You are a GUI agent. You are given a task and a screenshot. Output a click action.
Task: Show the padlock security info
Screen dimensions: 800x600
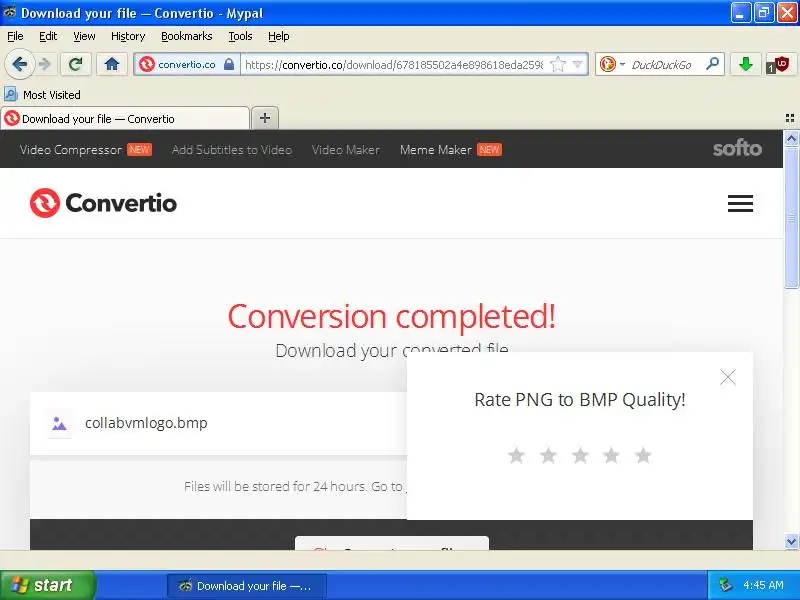tap(229, 64)
